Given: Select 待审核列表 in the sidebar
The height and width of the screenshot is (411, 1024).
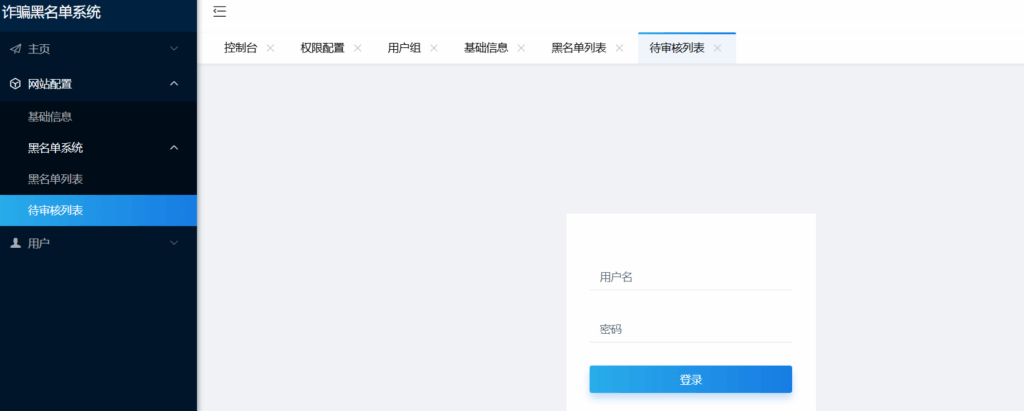Looking at the screenshot, I should pyautogui.click(x=98, y=210).
